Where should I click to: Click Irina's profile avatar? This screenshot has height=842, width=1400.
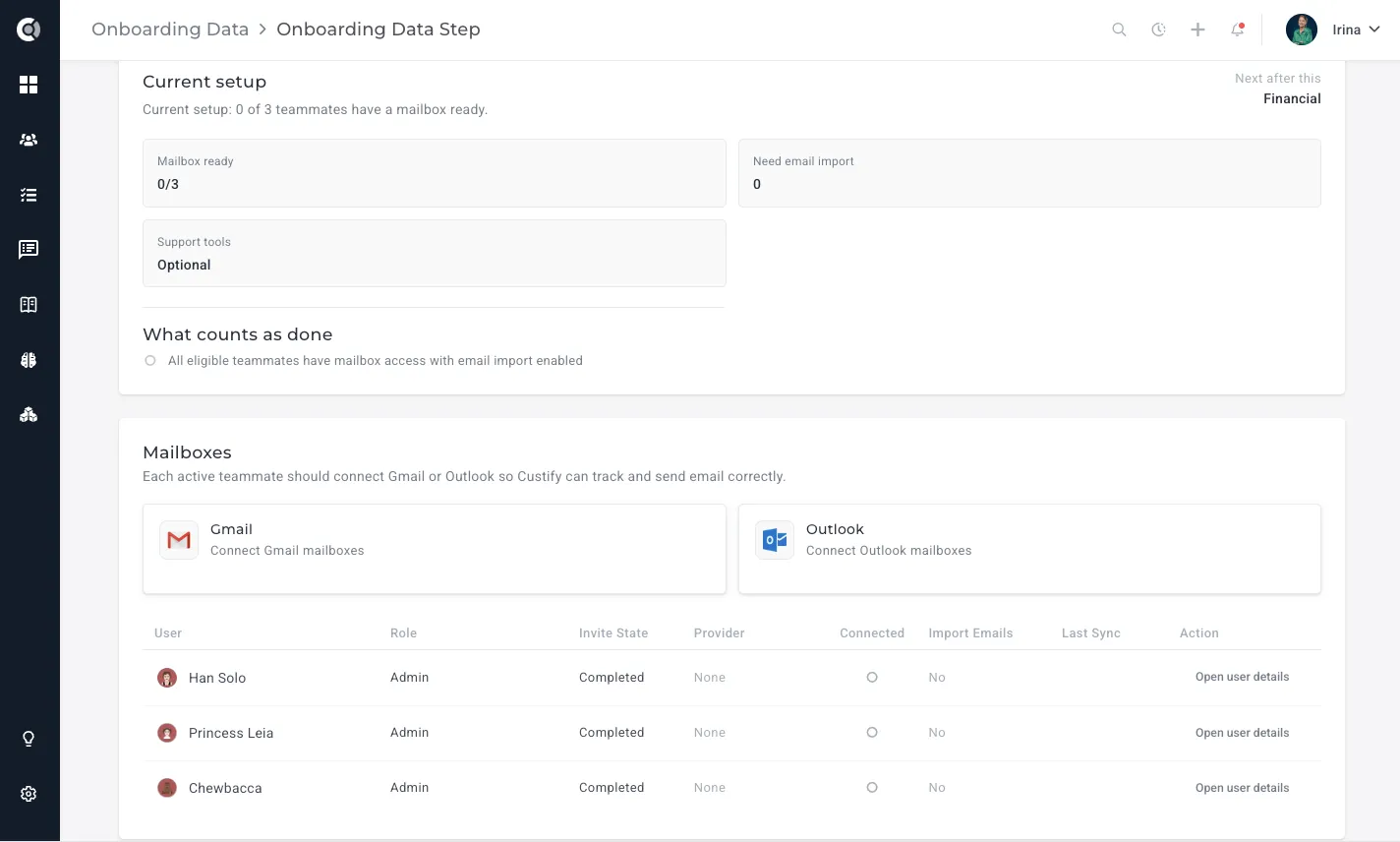[x=1302, y=30]
